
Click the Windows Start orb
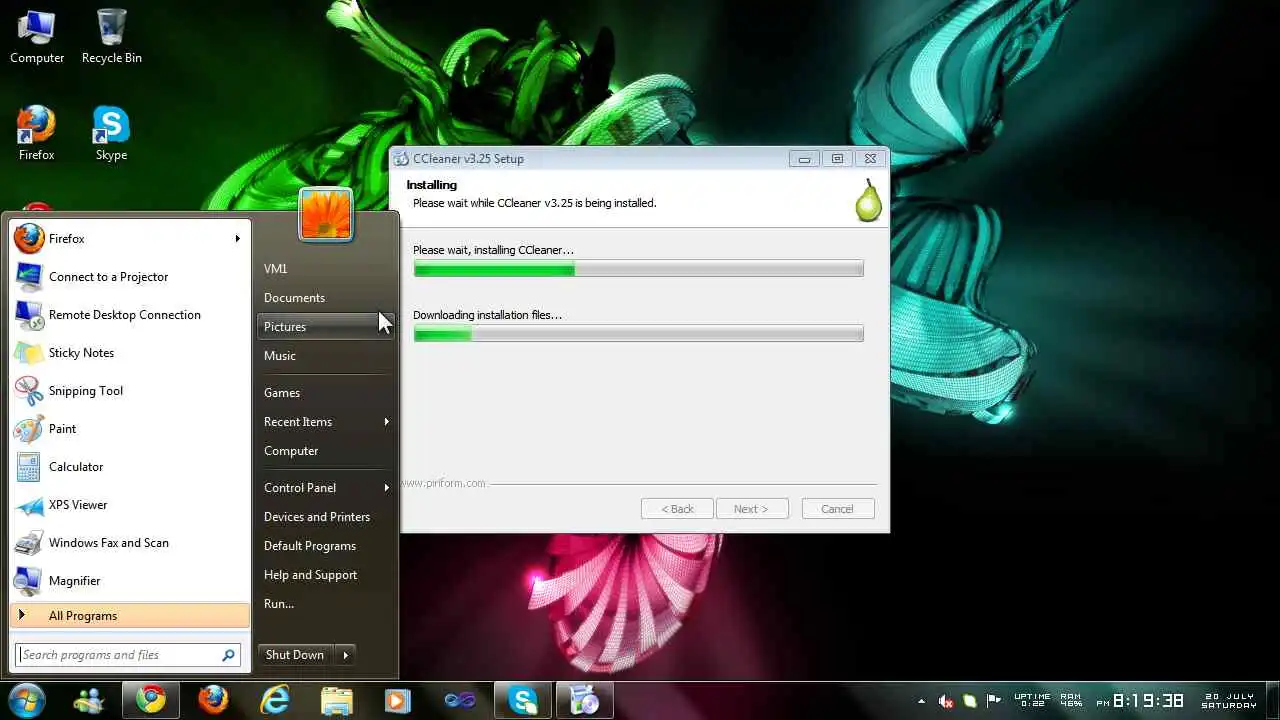pyautogui.click(x=26, y=700)
